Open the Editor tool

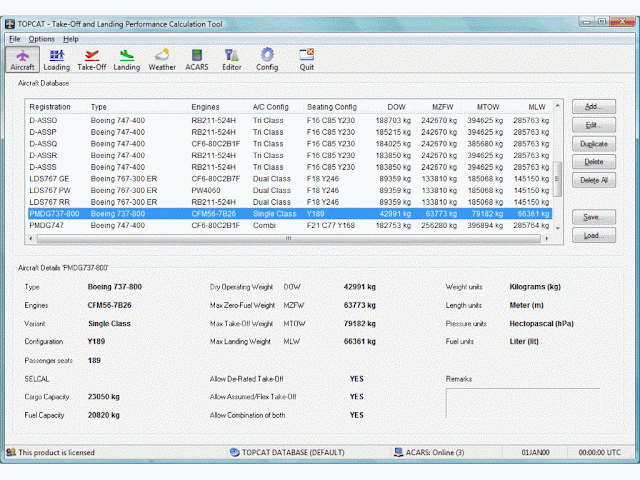coord(231,60)
